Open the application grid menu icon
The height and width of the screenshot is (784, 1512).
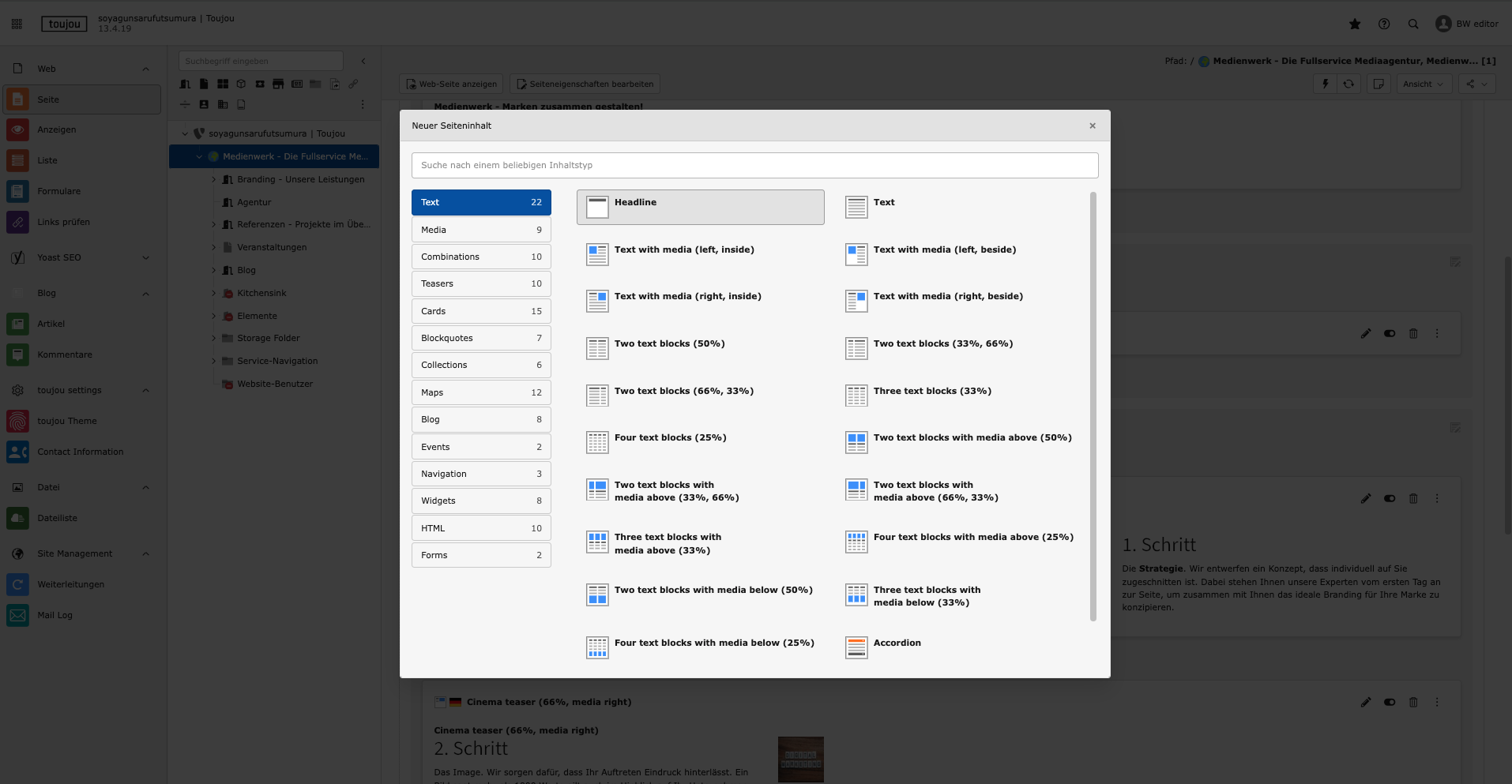17,24
